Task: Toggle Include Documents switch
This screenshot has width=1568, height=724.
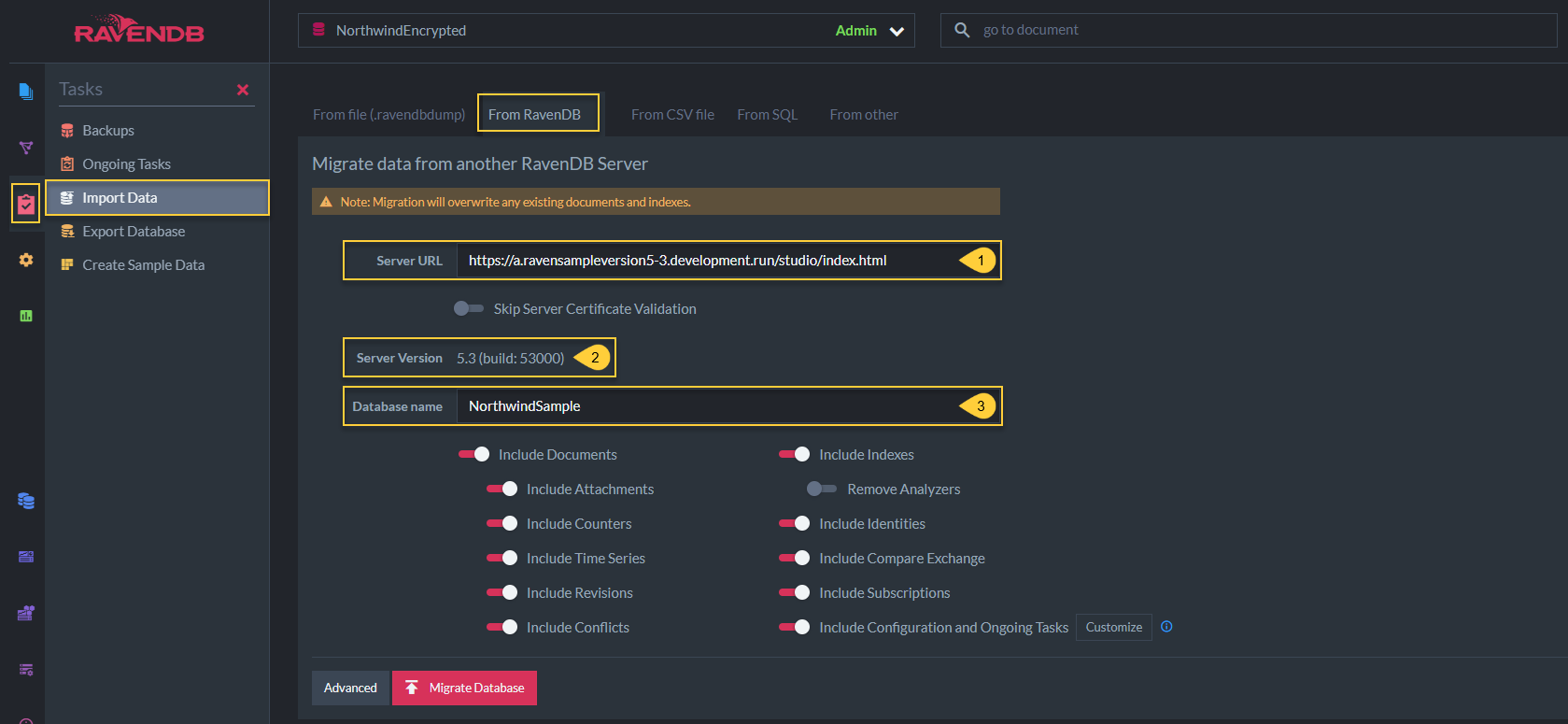Action: pos(474,454)
